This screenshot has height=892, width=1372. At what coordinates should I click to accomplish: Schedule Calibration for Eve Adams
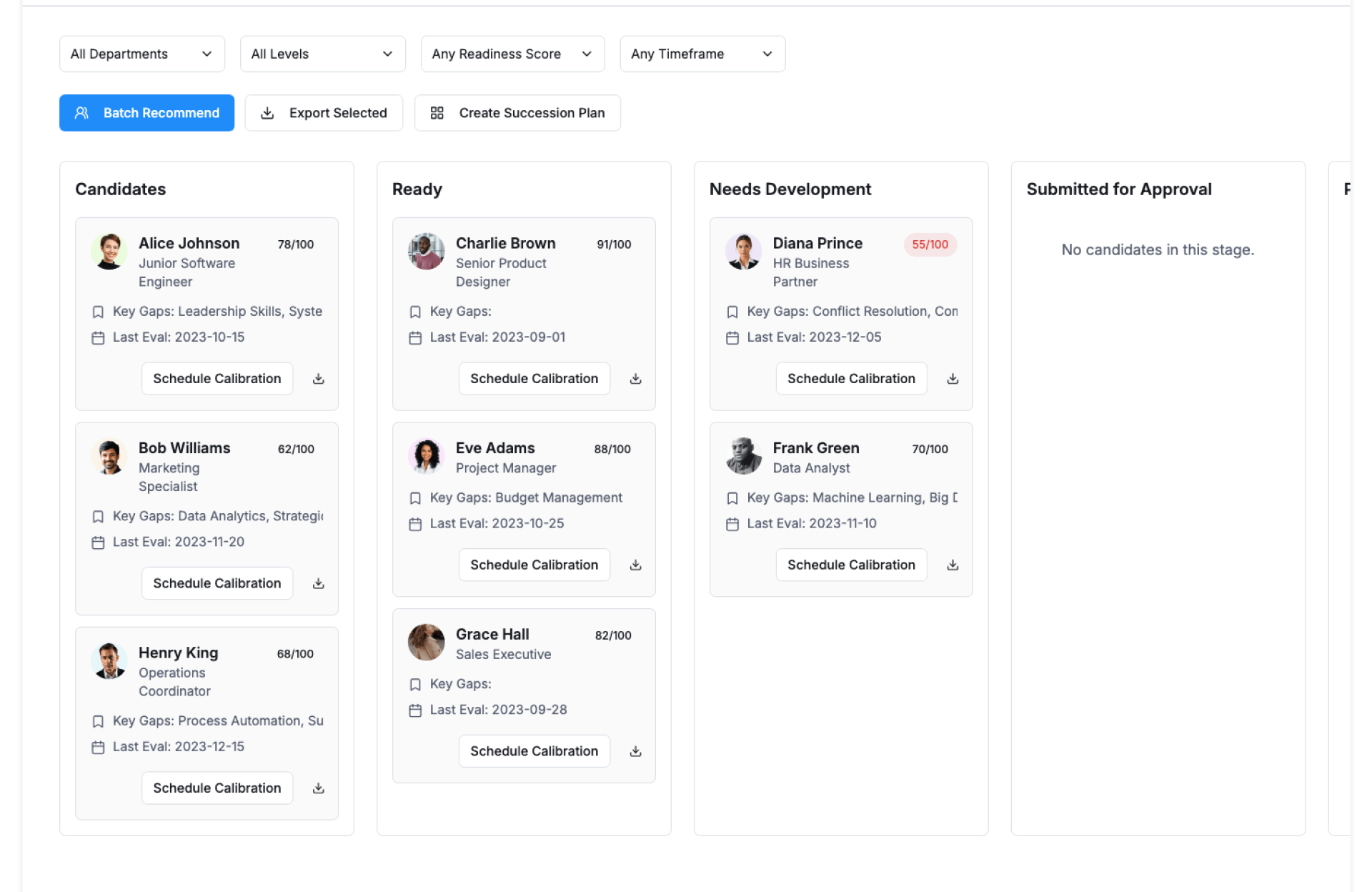[x=534, y=565]
